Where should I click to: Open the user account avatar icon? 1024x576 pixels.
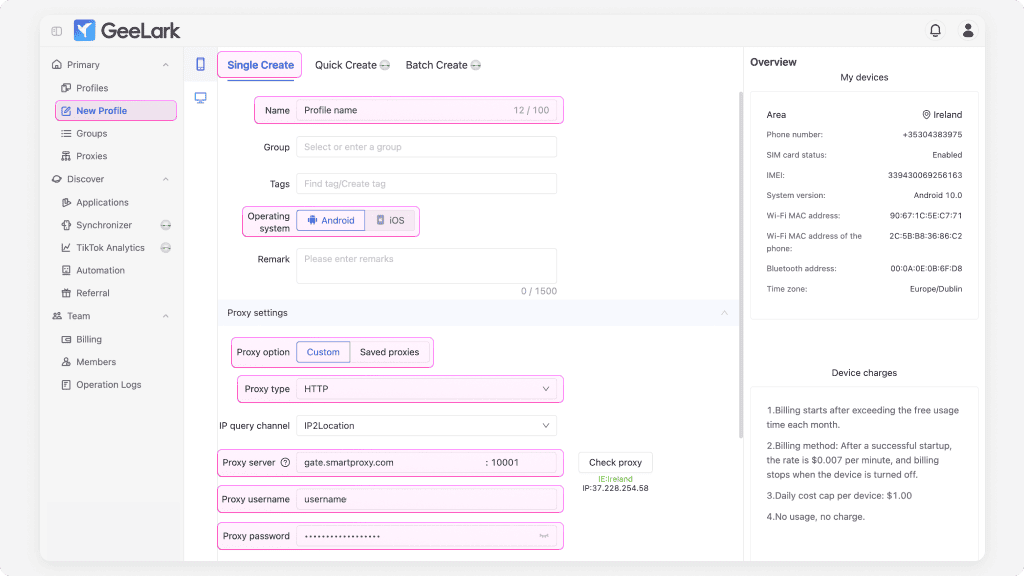968,31
